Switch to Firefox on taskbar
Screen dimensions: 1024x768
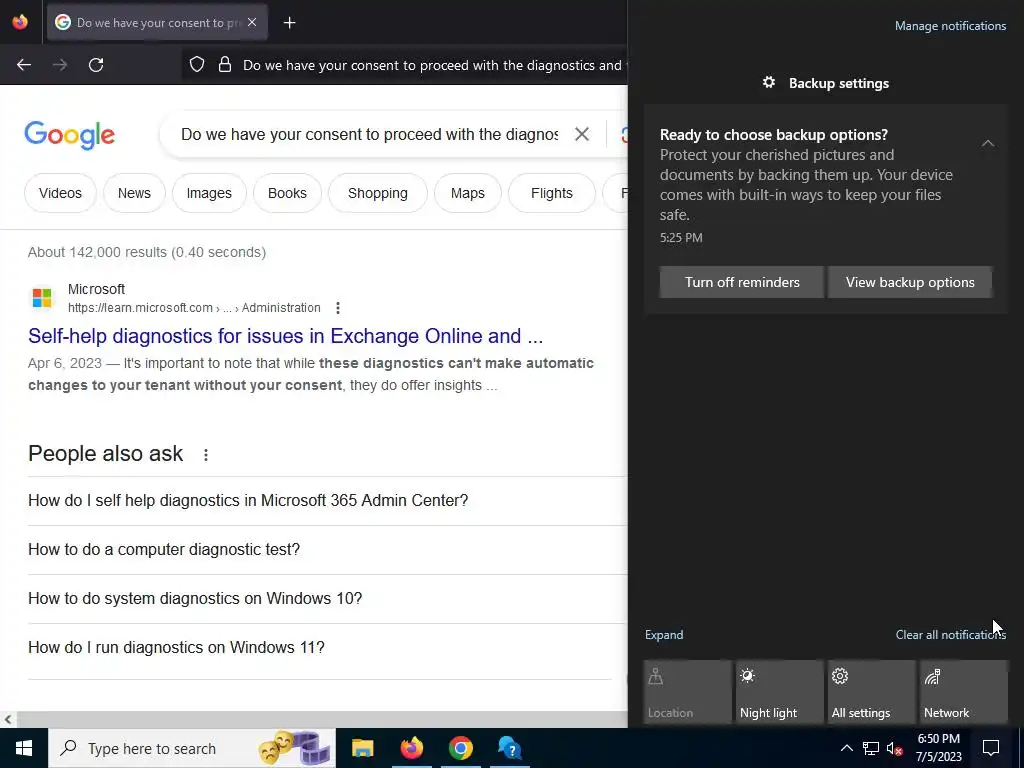pos(411,748)
